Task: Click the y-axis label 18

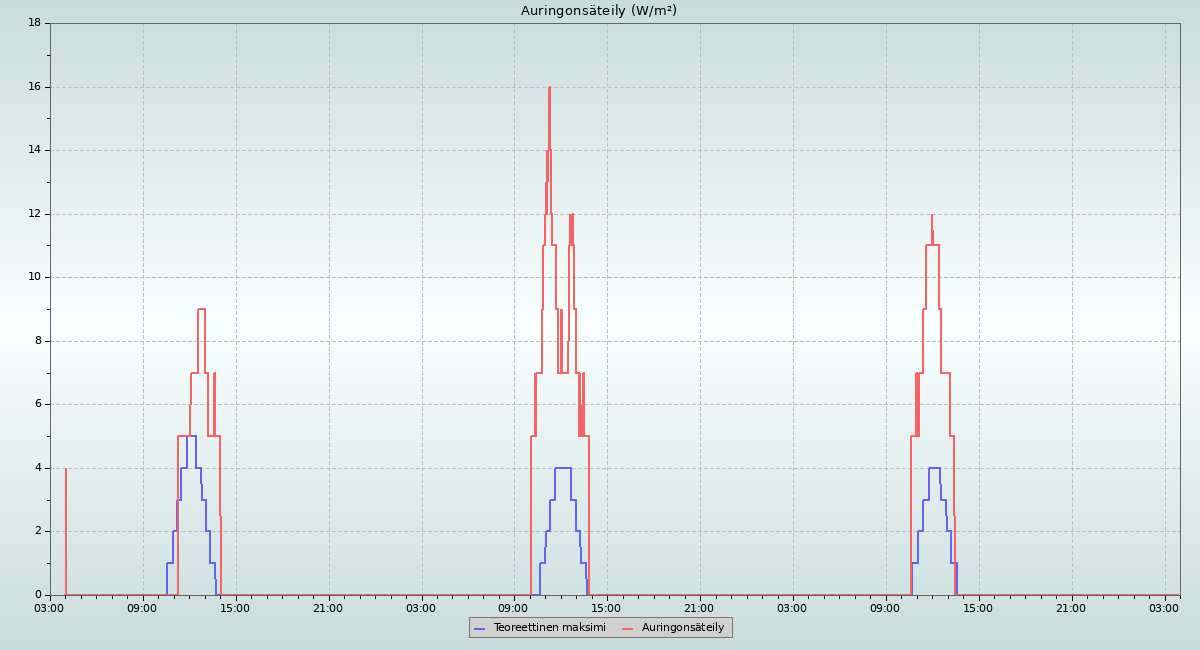Action: click(x=34, y=23)
